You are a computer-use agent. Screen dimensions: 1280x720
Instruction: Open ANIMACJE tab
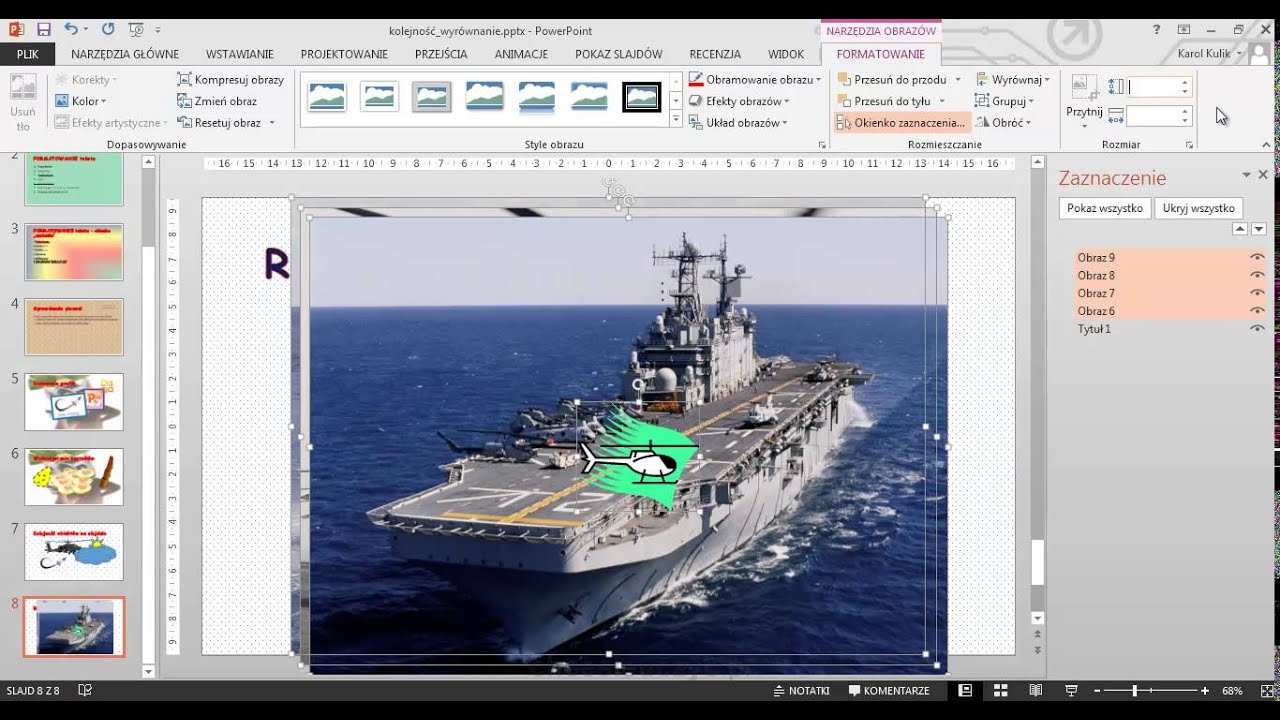tap(521, 54)
